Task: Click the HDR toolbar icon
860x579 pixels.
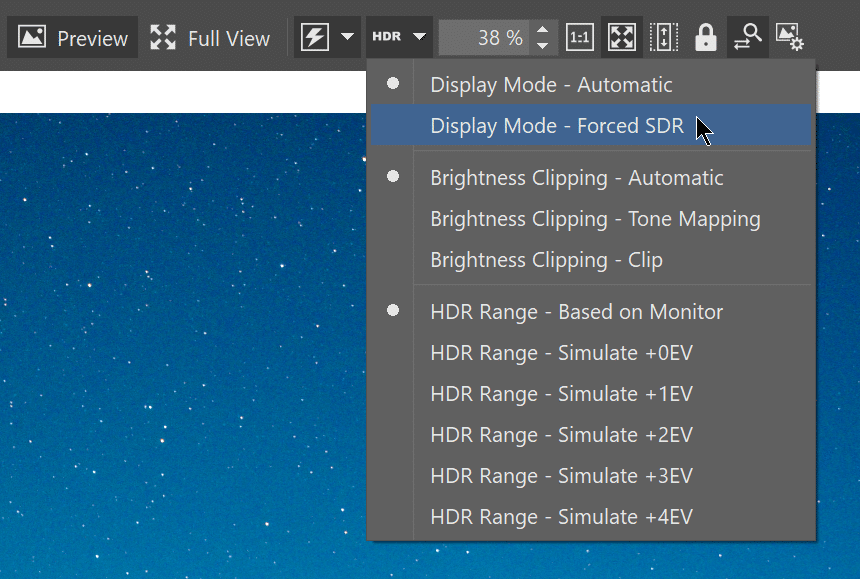Action: [x=386, y=35]
